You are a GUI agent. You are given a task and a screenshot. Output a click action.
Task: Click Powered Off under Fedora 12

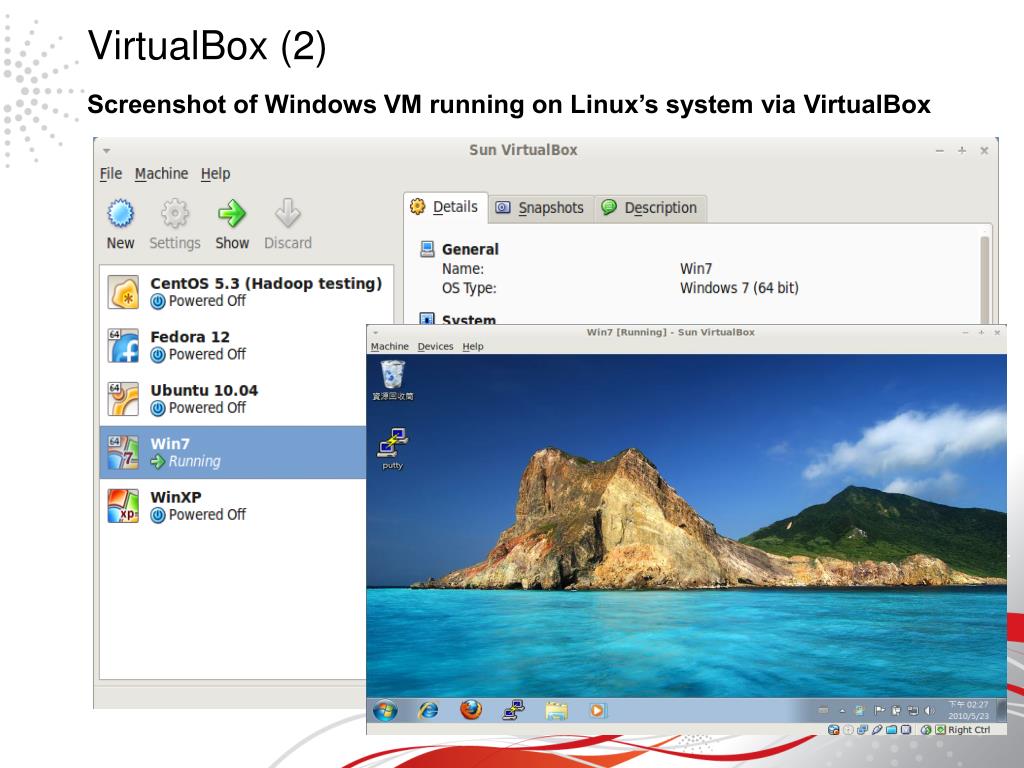point(207,354)
